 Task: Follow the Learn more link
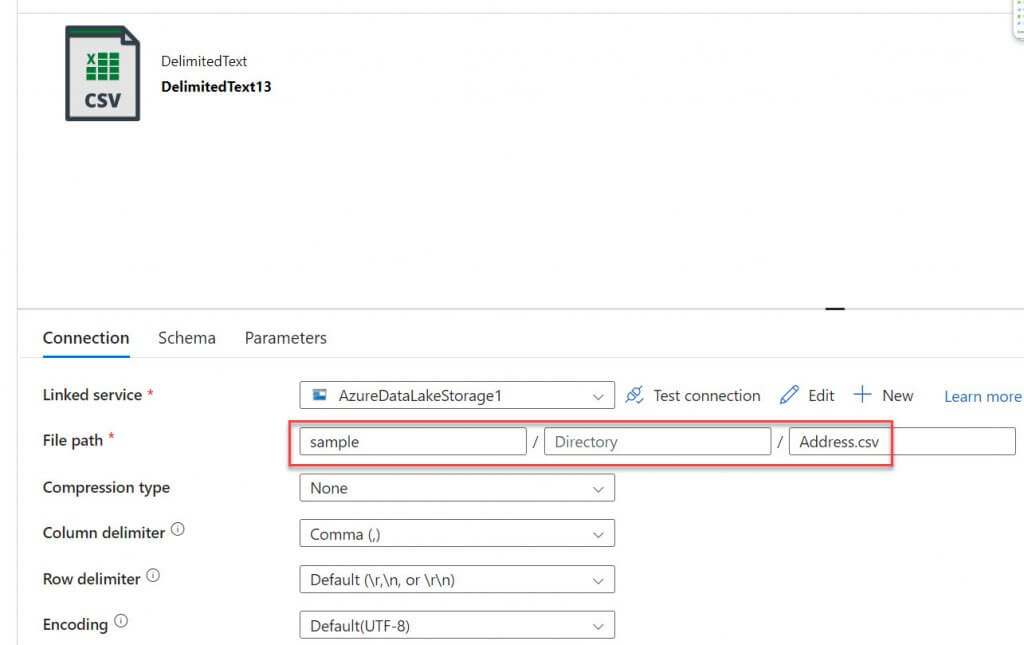coord(982,396)
